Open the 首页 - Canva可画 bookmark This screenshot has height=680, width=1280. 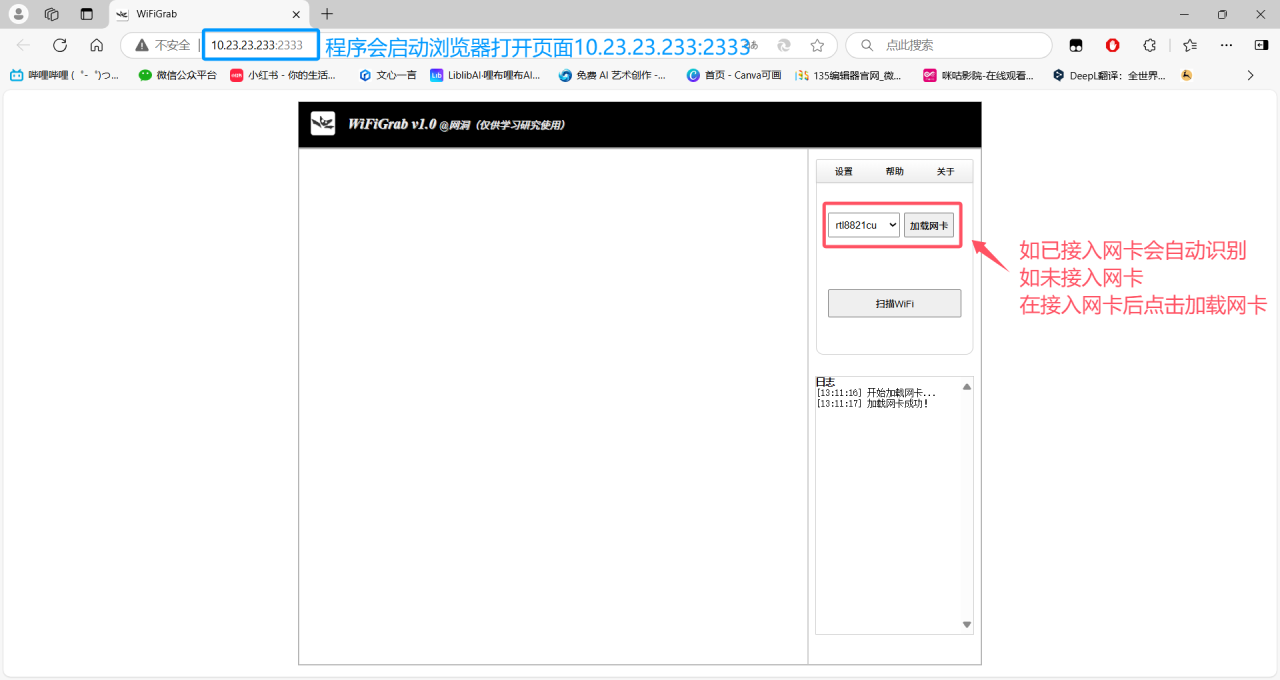click(x=734, y=75)
